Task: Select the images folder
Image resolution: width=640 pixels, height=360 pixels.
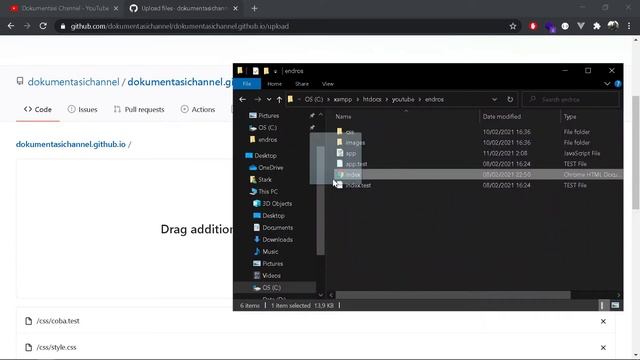Action: click(x=355, y=142)
